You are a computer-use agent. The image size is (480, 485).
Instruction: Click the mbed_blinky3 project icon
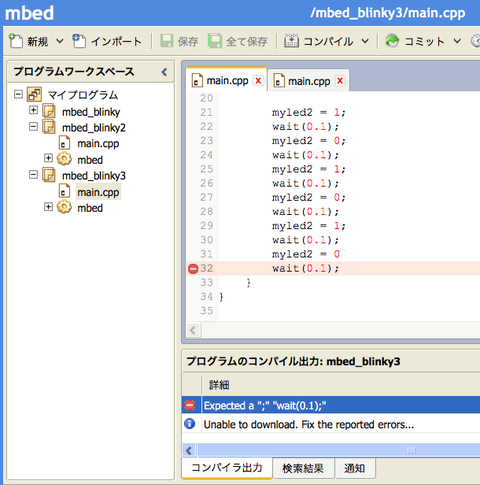tap(49, 175)
